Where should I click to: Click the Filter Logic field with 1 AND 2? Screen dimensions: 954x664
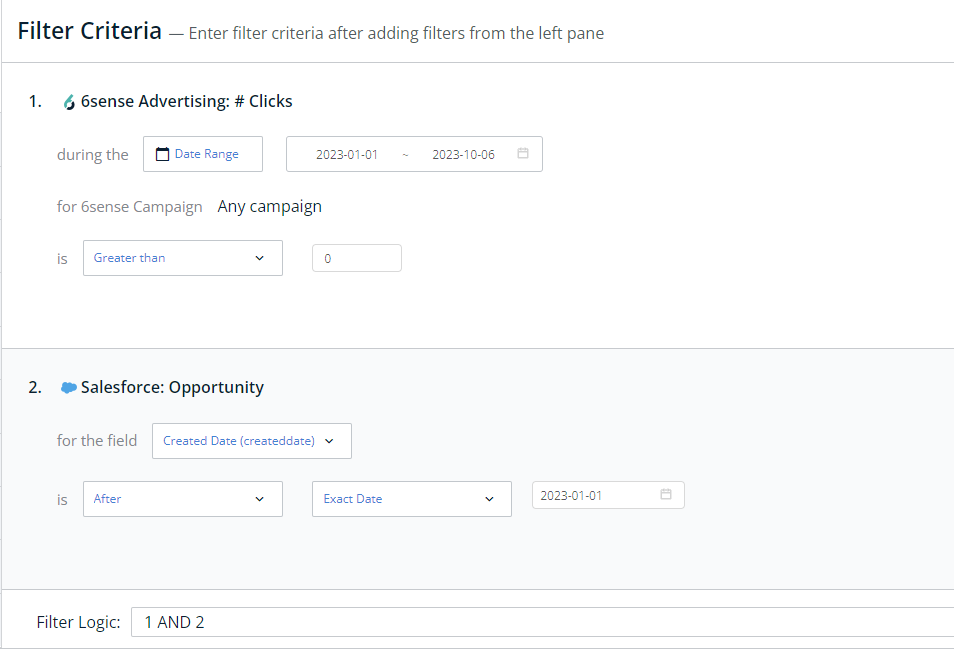(543, 622)
